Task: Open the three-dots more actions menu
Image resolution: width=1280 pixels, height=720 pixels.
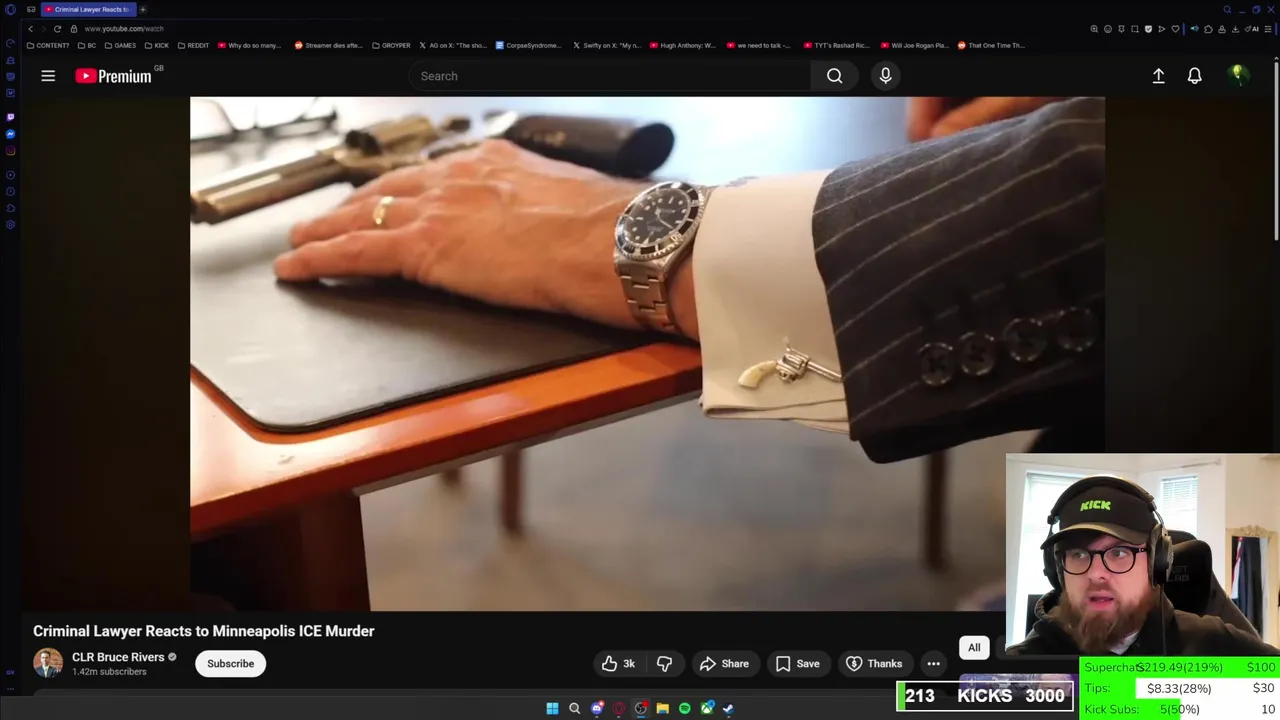Action: tap(933, 663)
